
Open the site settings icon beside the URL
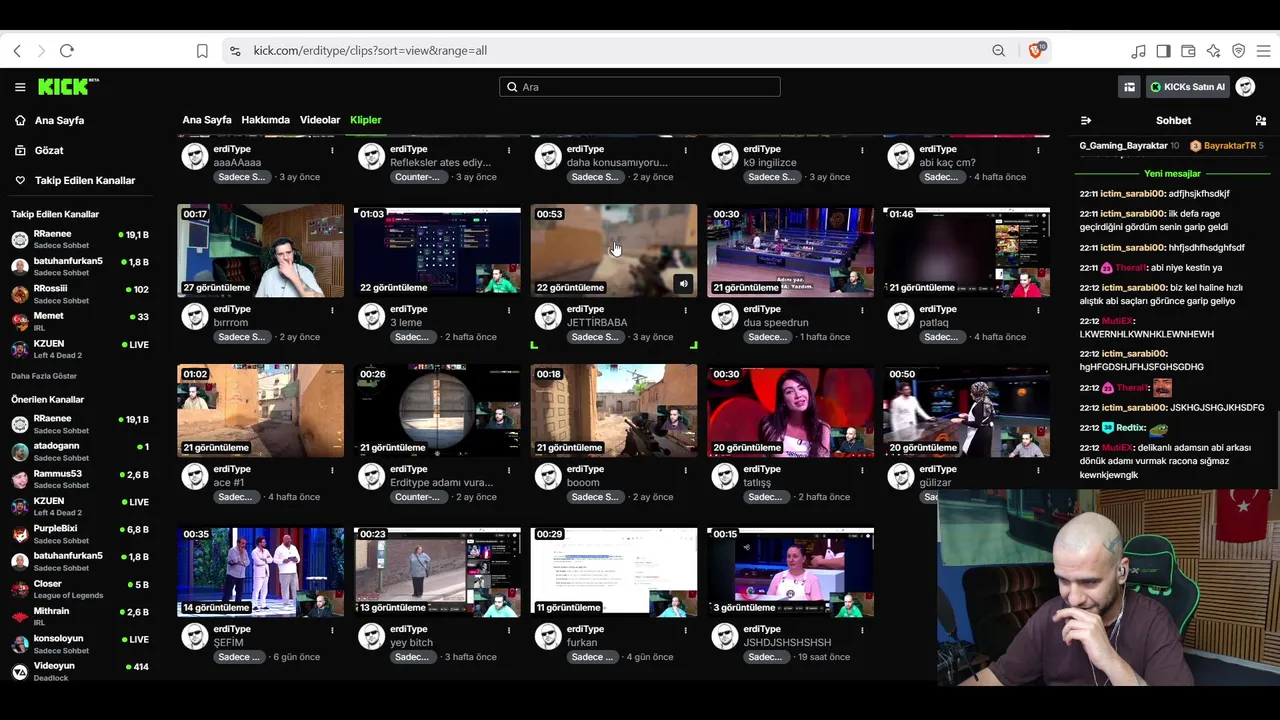pos(234,51)
